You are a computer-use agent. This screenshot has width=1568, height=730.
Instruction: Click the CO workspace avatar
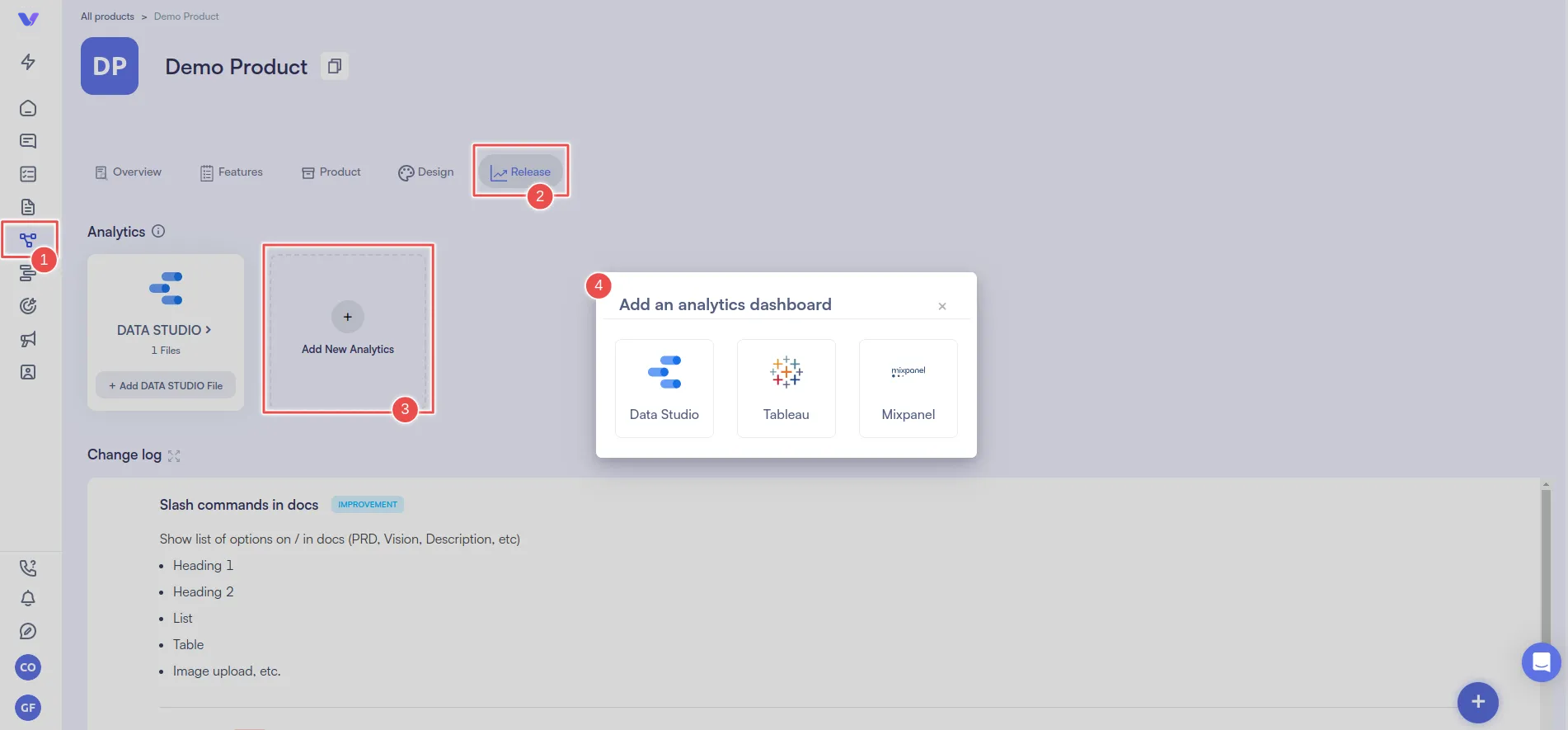(28, 667)
